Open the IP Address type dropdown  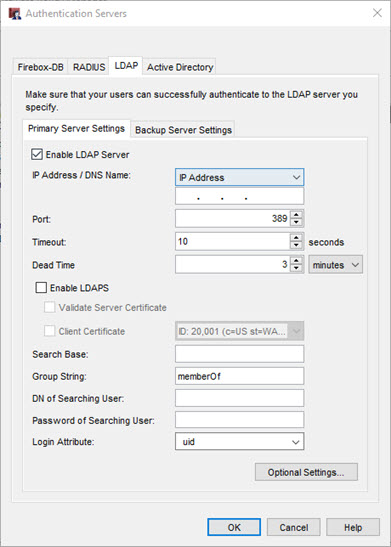pyautogui.click(x=239, y=177)
